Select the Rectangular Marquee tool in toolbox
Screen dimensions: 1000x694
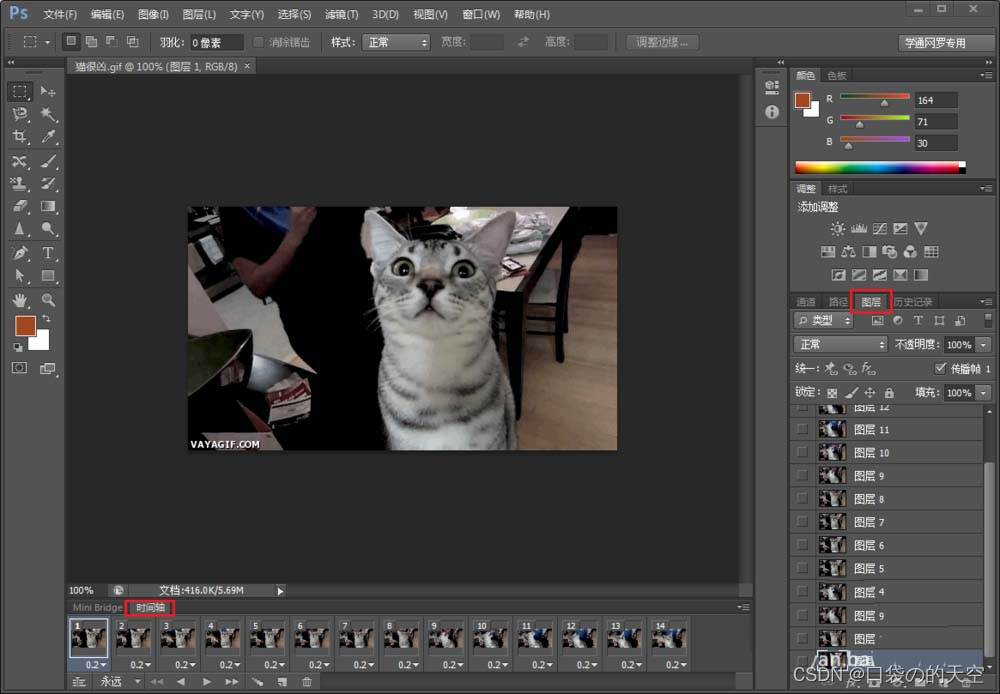point(20,91)
